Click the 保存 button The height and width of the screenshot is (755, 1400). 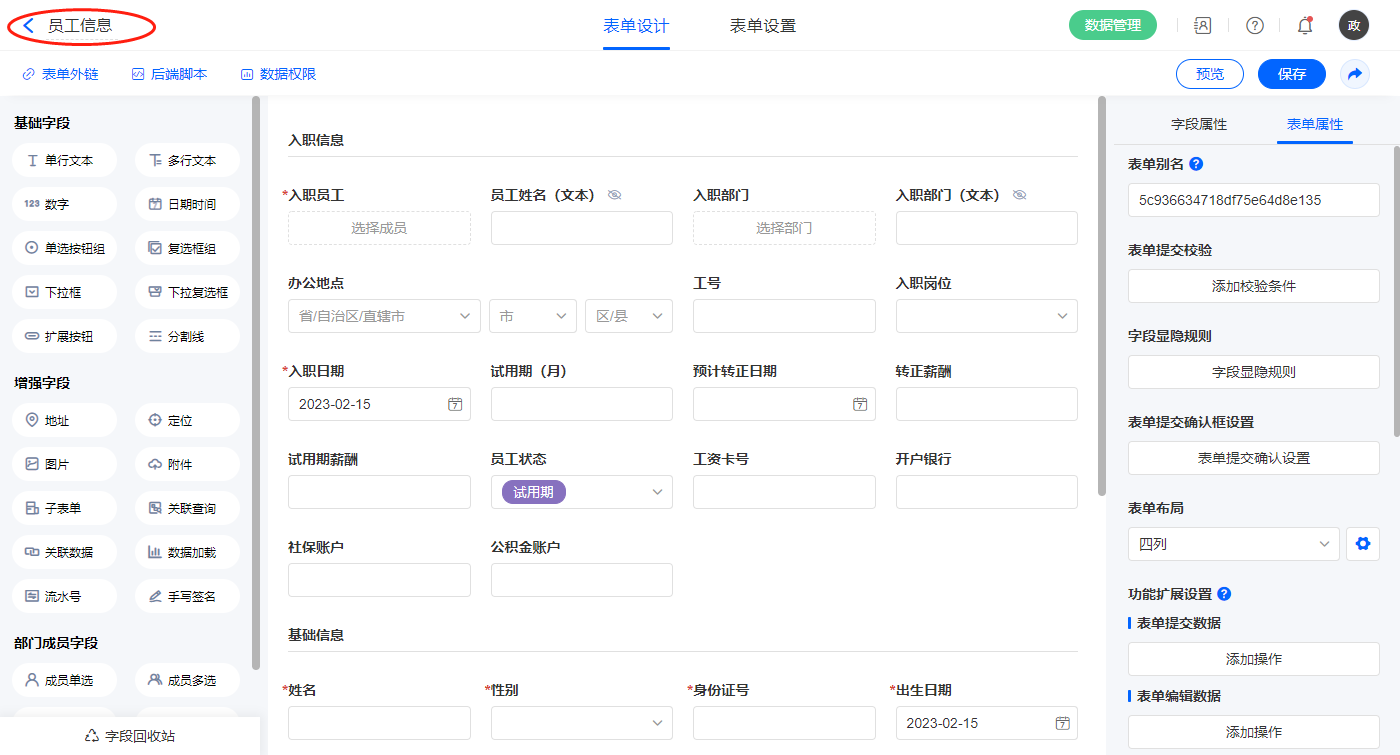coord(1291,74)
